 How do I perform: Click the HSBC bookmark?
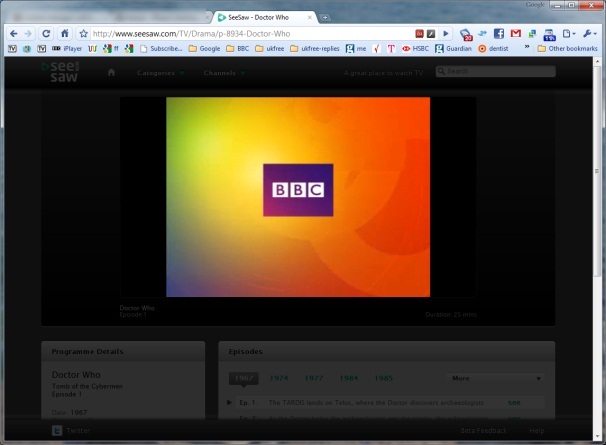[x=415, y=49]
